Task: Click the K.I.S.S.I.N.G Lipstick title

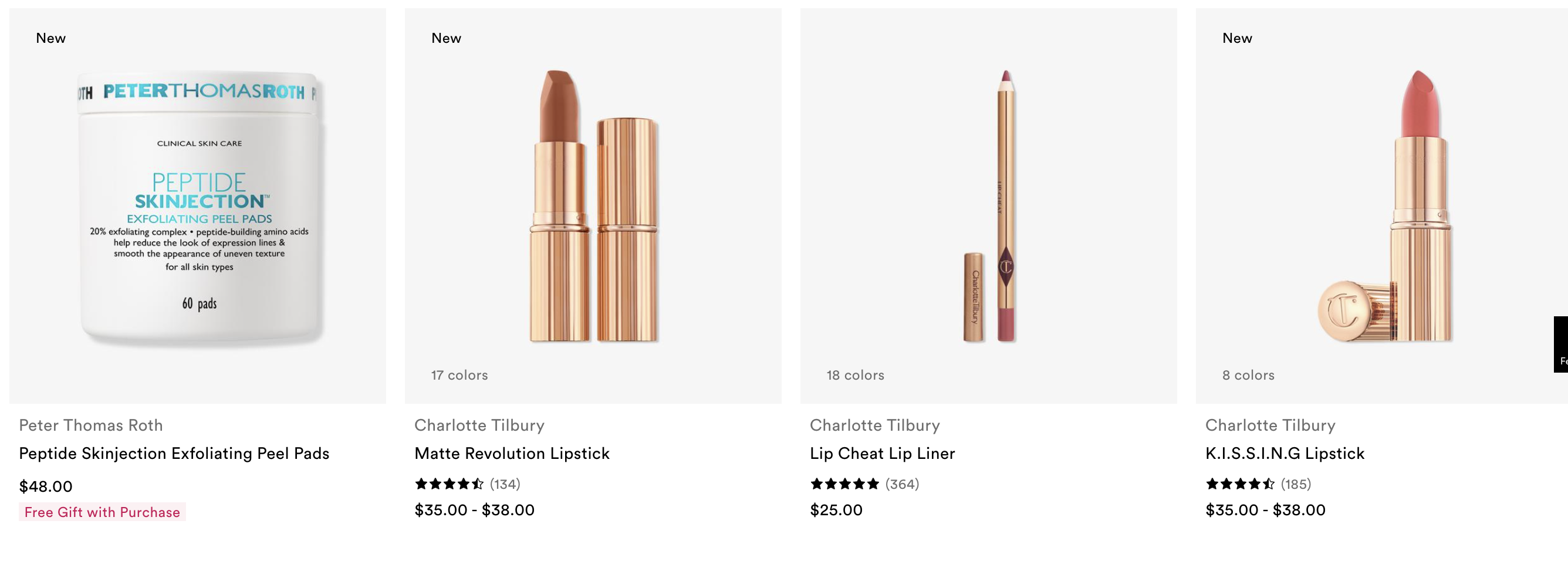Action: pyautogui.click(x=1285, y=453)
